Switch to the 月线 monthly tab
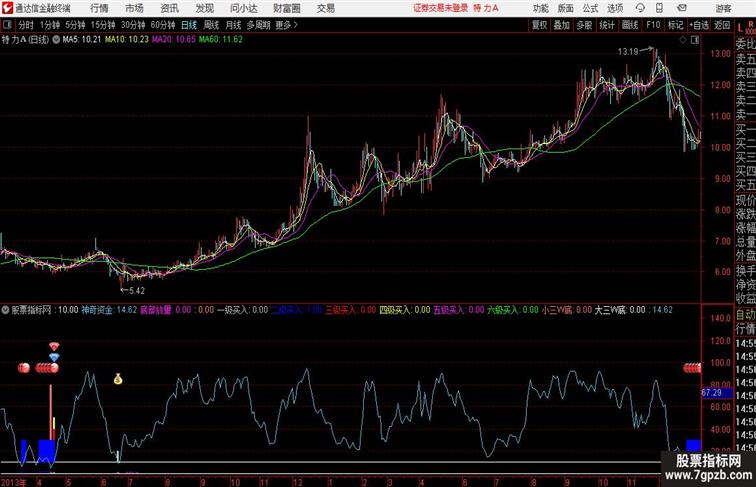This screenshot has width=756, height=487. [233, 25]
